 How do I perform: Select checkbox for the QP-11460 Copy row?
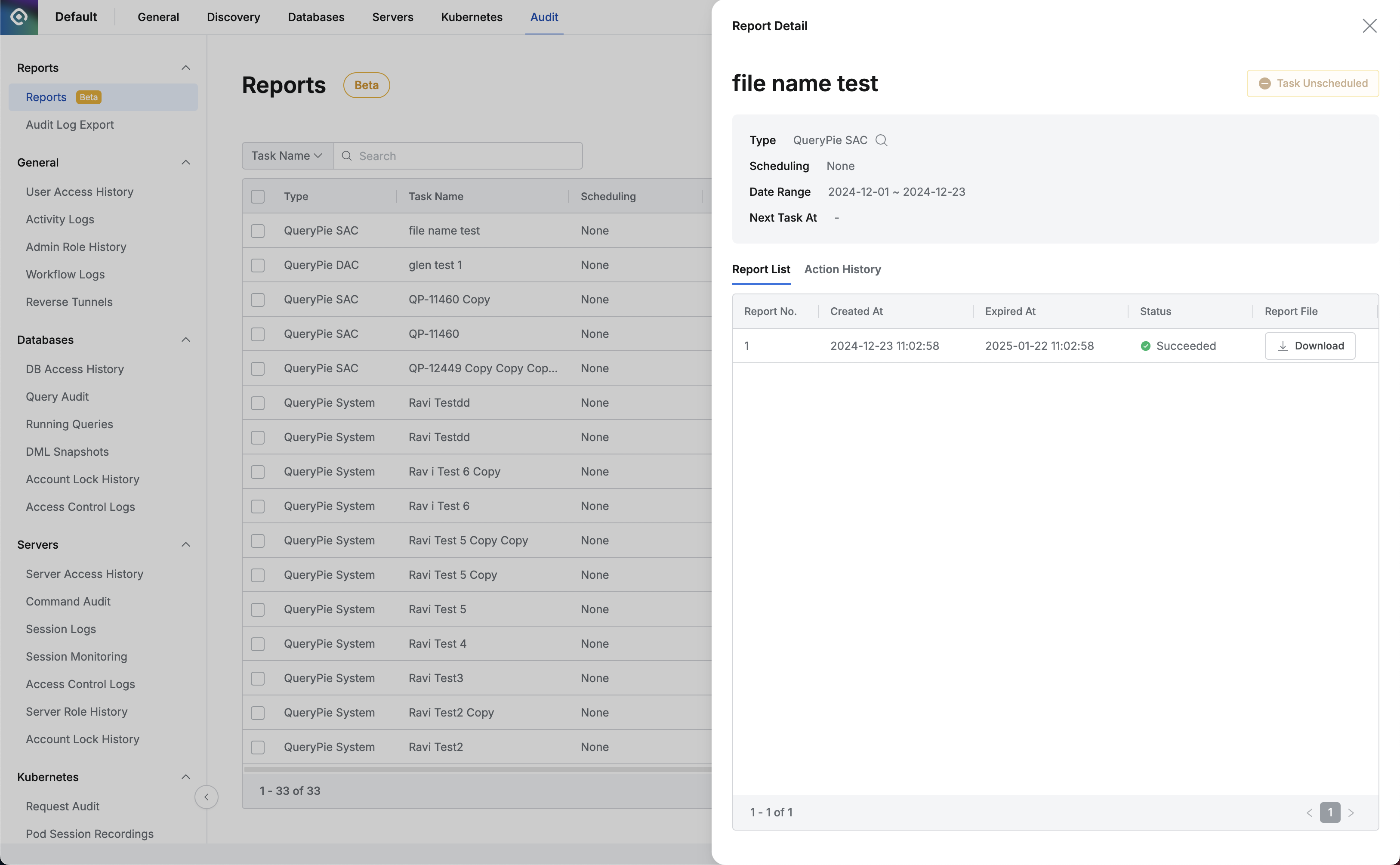pyautogui.click(x=258, y=299)
